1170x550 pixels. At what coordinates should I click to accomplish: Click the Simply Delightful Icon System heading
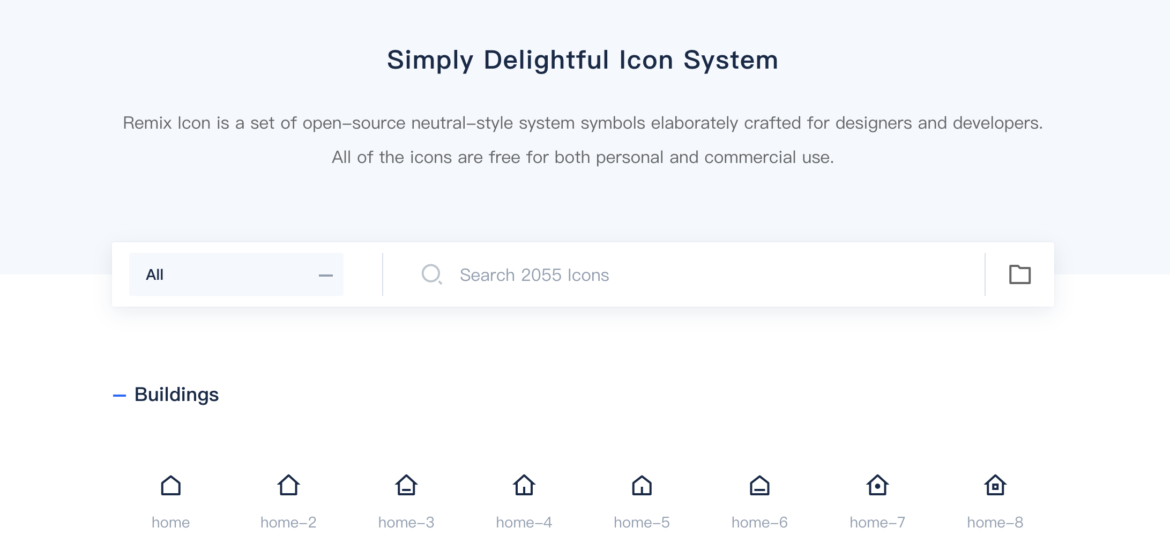583,60
